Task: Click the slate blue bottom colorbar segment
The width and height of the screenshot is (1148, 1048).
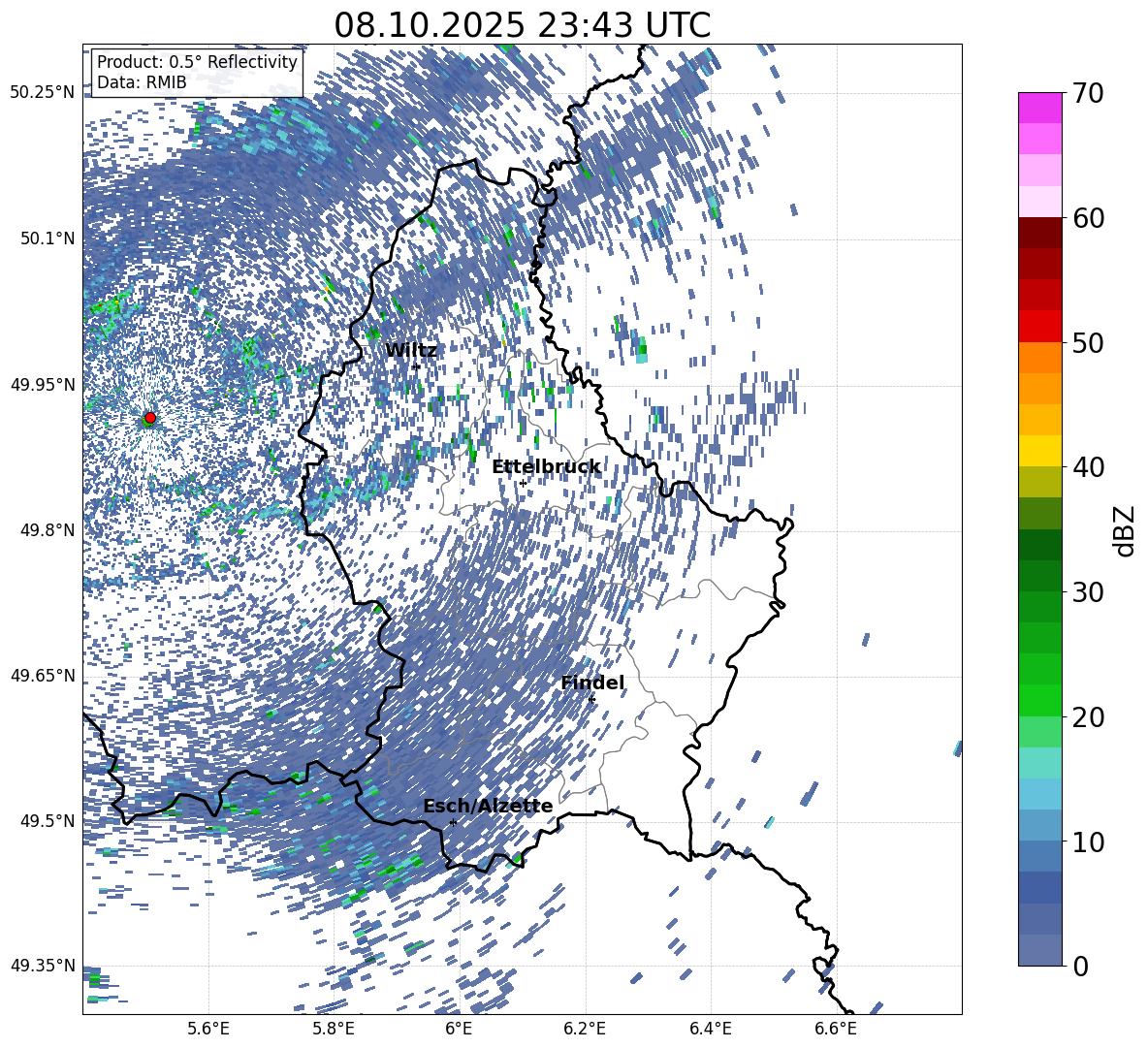Action: [1039, 950]
